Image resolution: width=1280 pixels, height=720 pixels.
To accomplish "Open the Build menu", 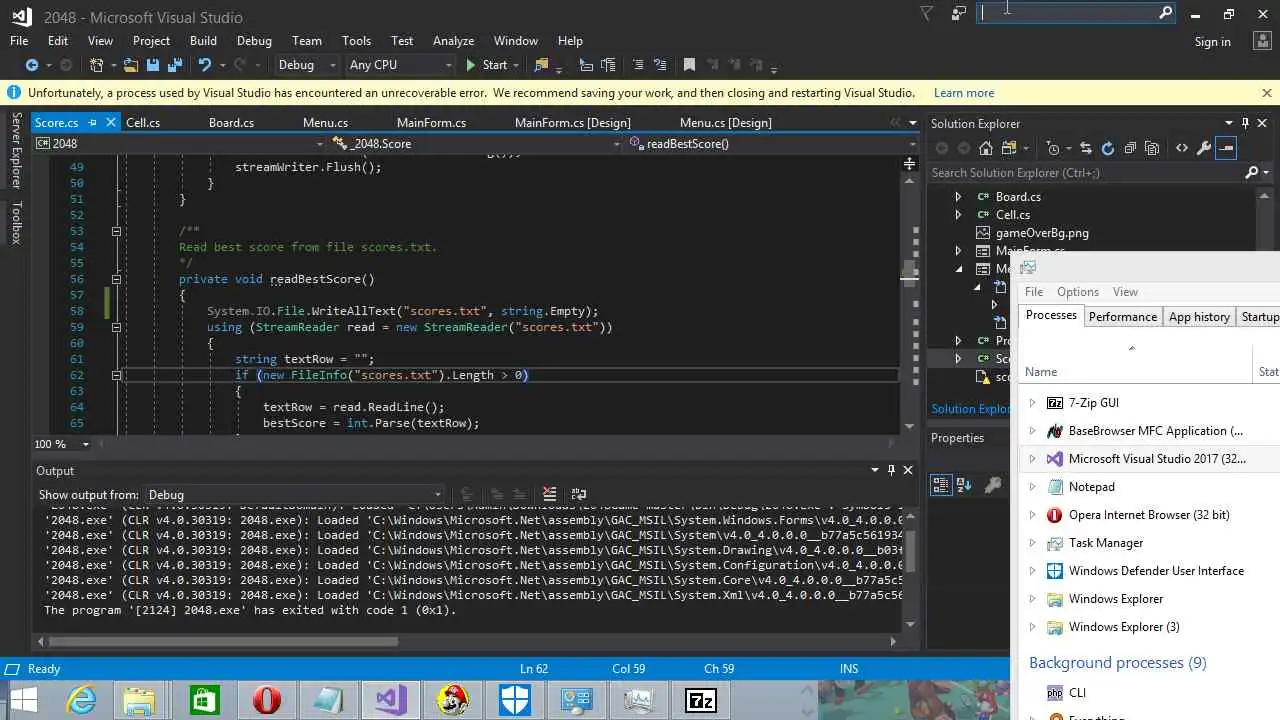I will [x=203, y=41].
